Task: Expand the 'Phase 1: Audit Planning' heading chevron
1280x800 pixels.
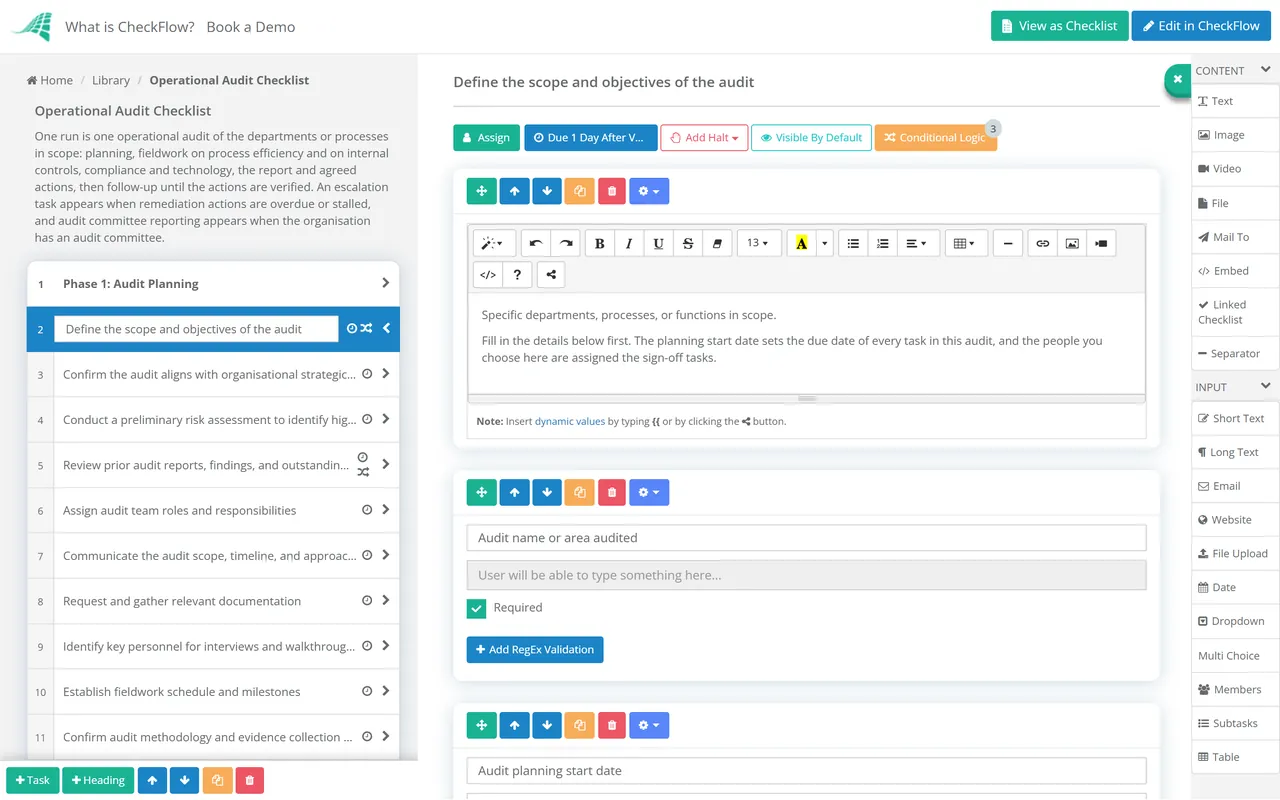Action: (386, 284)
